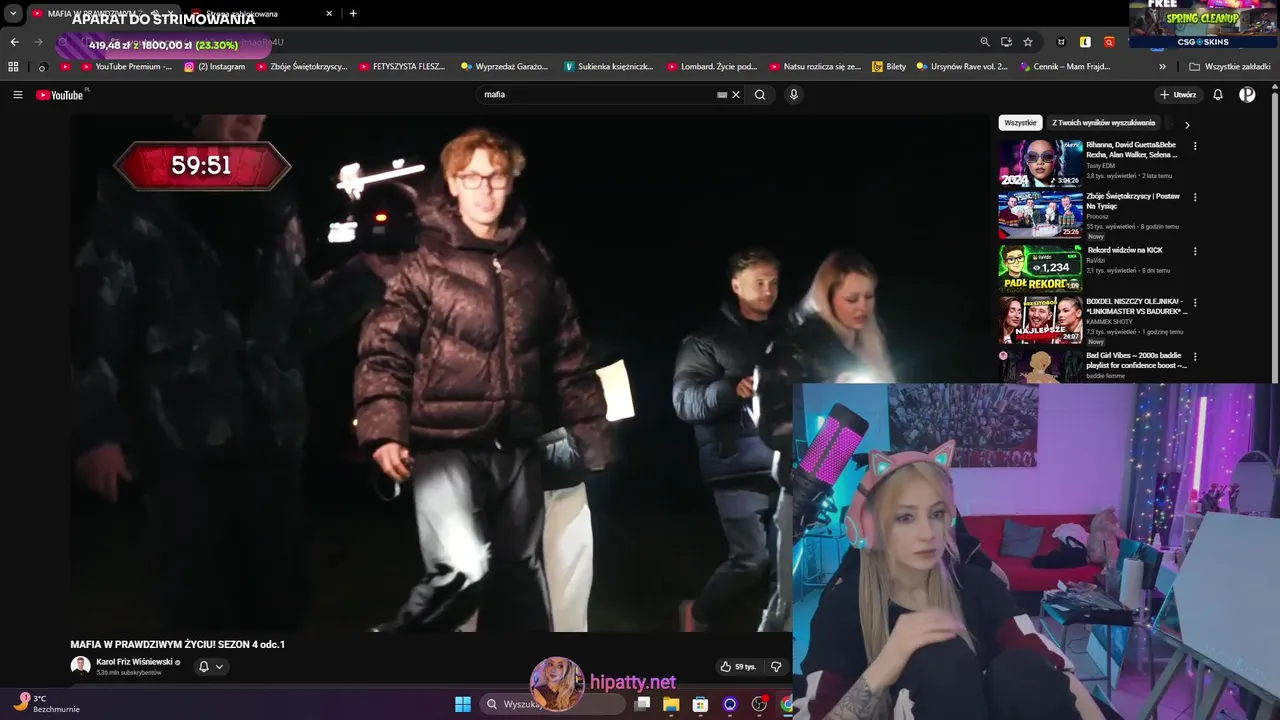Open options menu for Zbóje Świętokrzyscy video
The height and width of the screenshot is (720, 1280).
point(1195,197)
